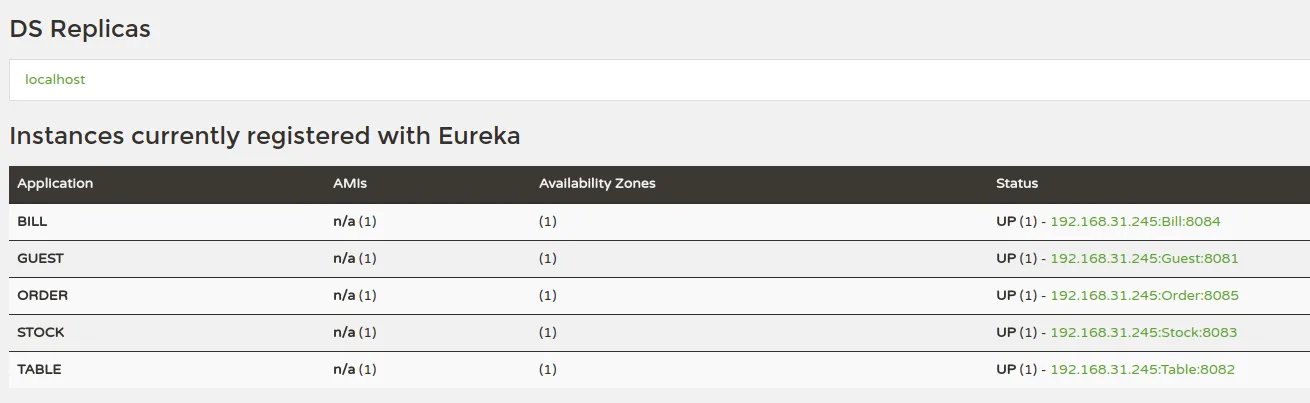1310x403 pixels.
Task: Click the Application column header
Action: pyautogui.click(x=55, y=183)
